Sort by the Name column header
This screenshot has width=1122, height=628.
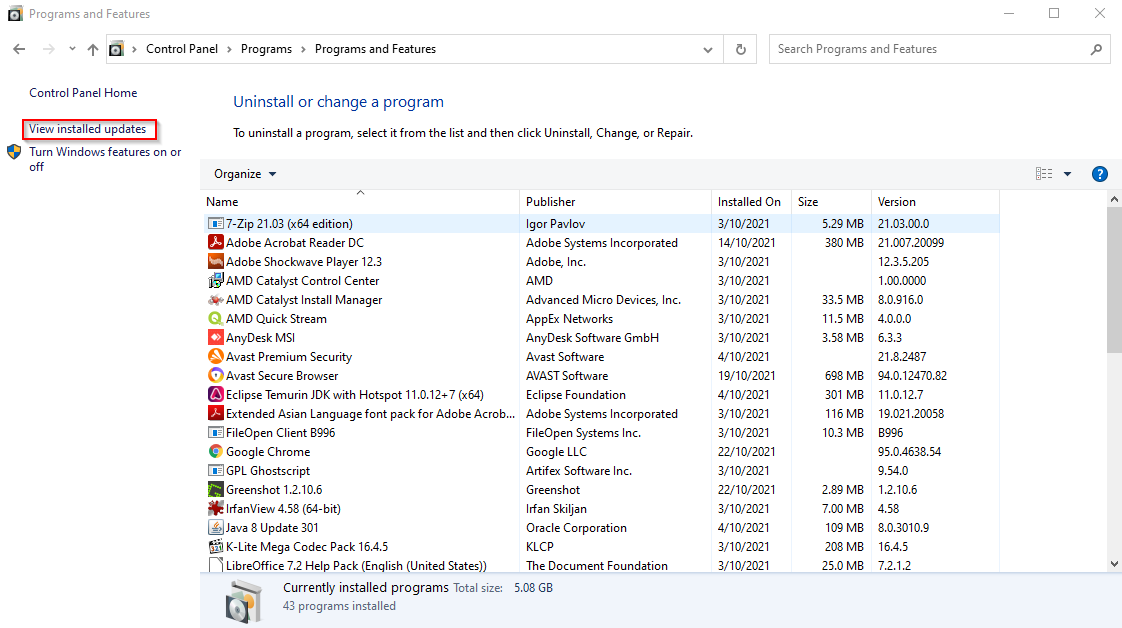(x=360, y=201)
